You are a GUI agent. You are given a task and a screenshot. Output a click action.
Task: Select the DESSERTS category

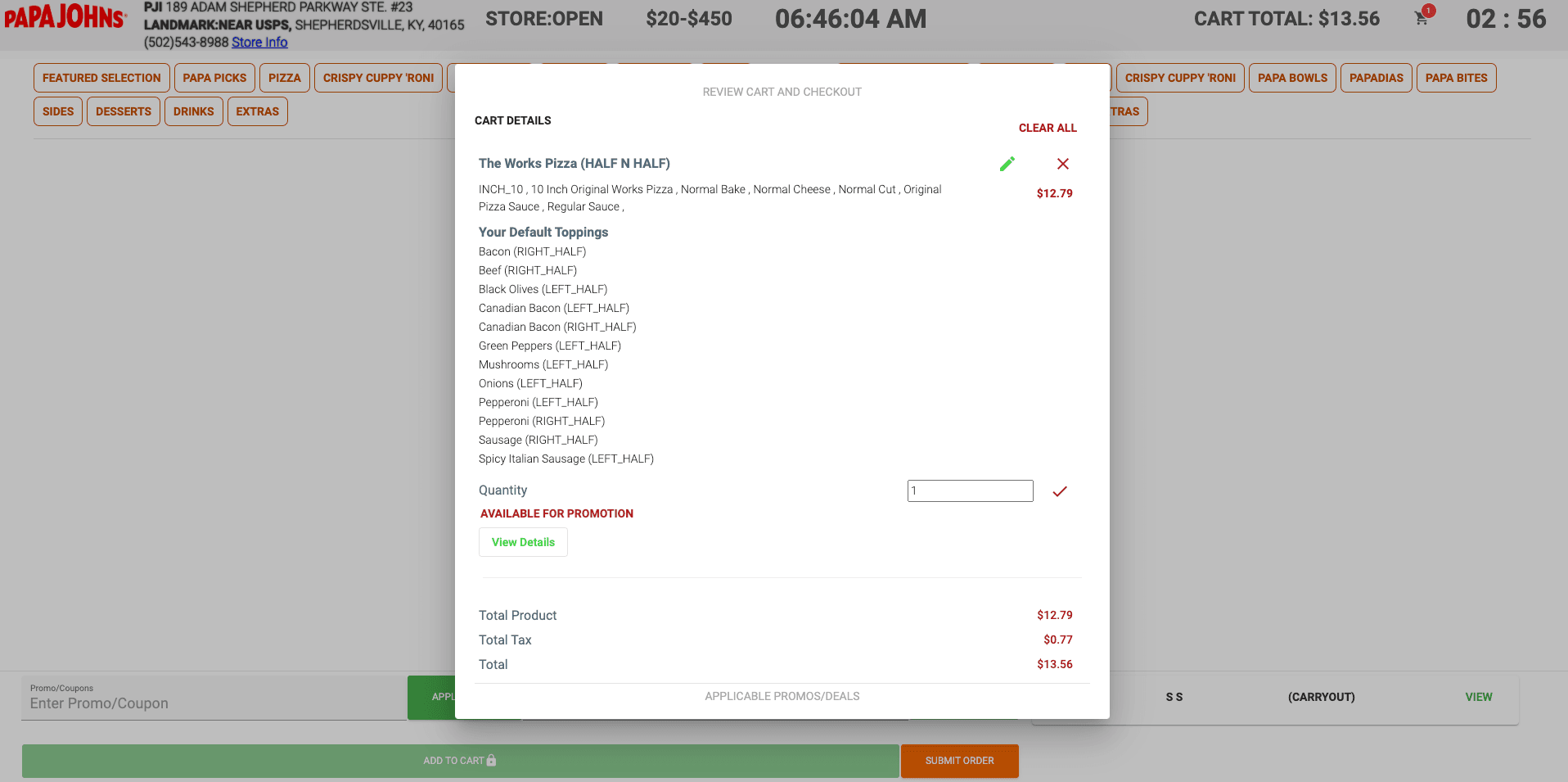coord(124,111)
